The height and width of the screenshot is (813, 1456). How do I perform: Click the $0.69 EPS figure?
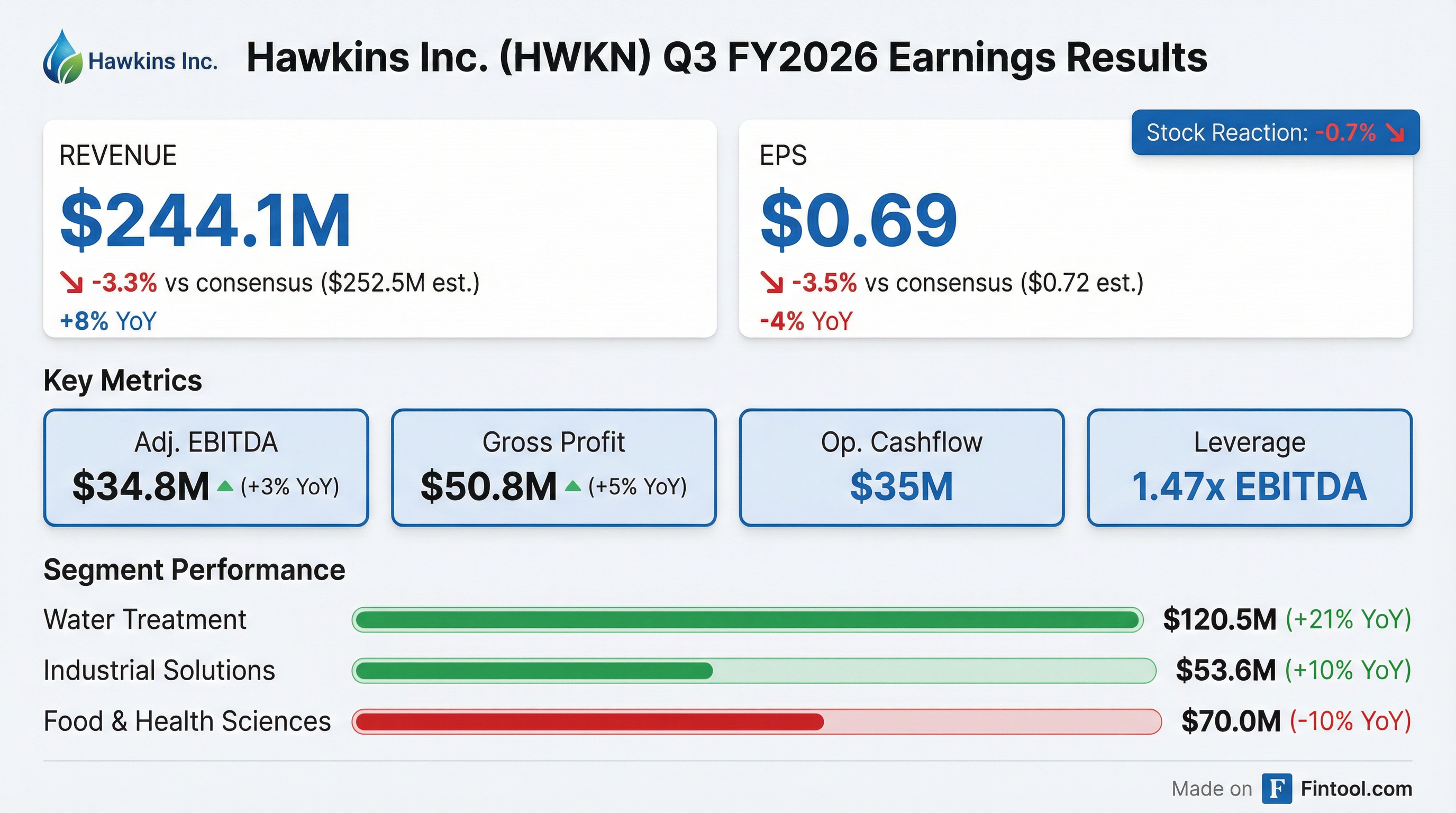[859, 221]
